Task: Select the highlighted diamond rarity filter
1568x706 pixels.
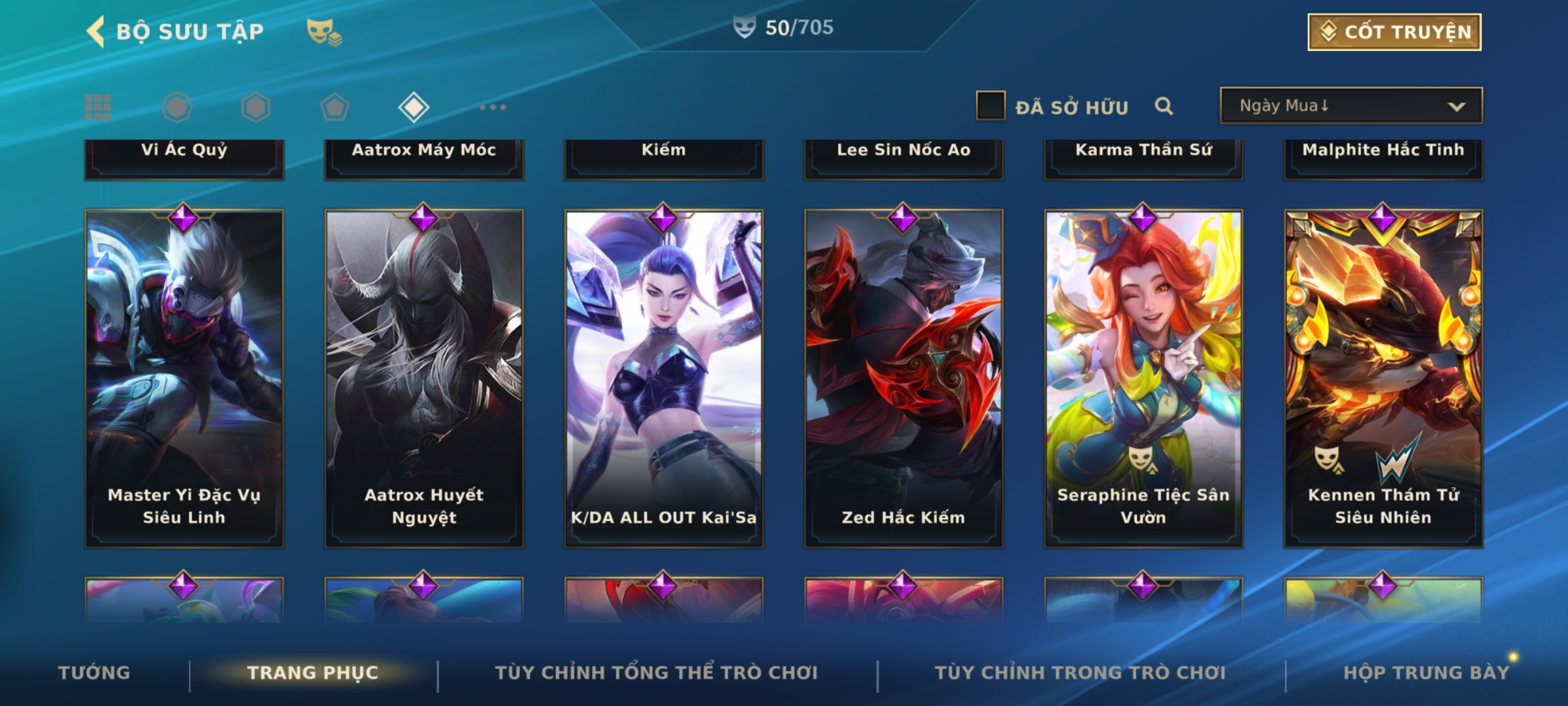Action: tap(414, 107)
